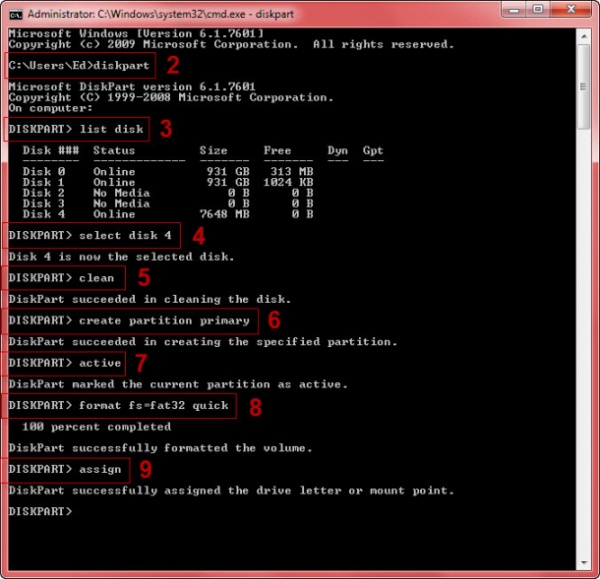This screenshot has width=600, height=579.
Task: Minimize the diskpart command window
Action: tap(514, 9)
